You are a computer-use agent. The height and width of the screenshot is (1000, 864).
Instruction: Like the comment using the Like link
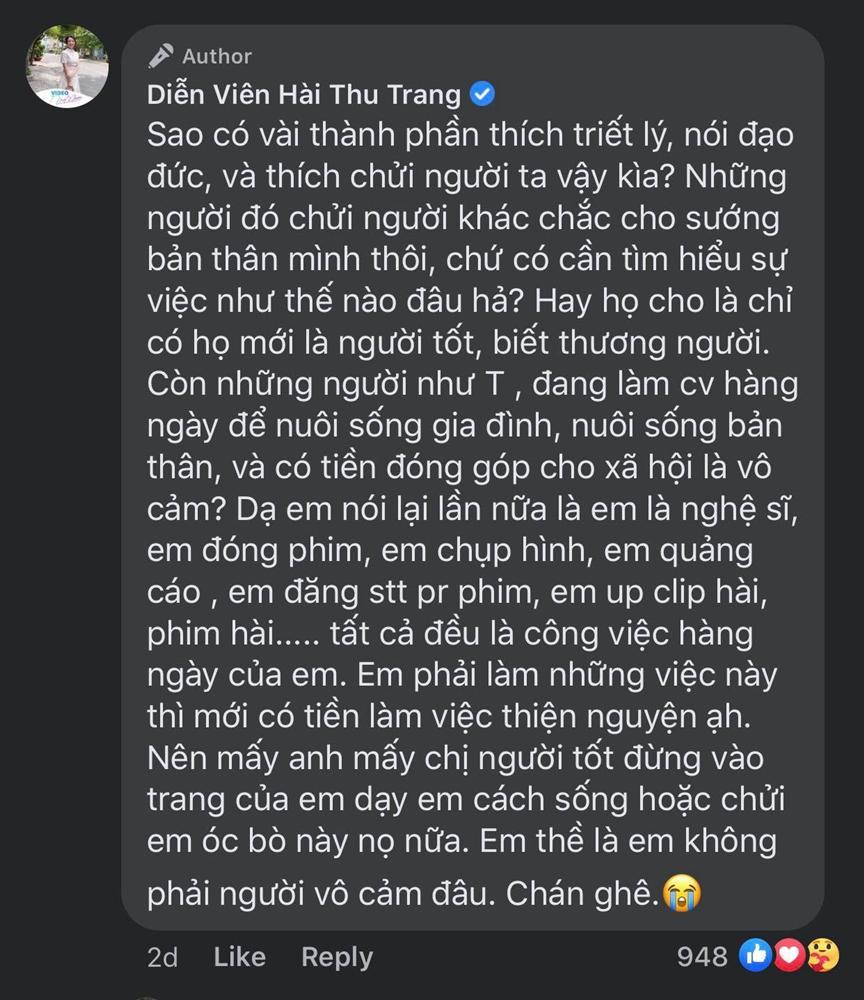click(x=238, y=957)
